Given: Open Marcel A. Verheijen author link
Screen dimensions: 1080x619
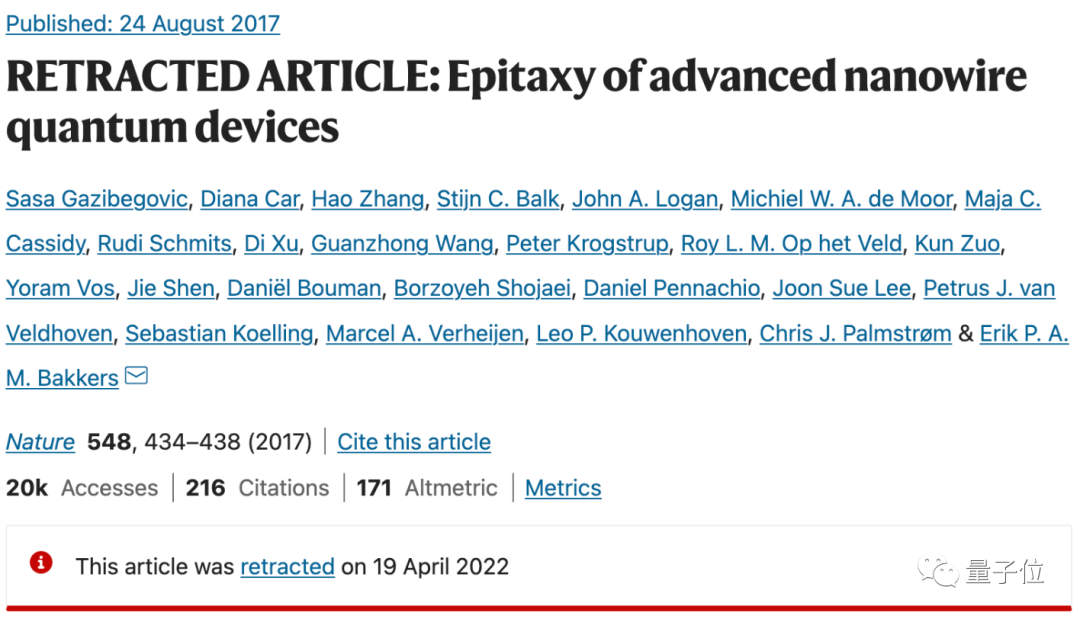Looking at the screenshot, I should click(x=425, y=334).
